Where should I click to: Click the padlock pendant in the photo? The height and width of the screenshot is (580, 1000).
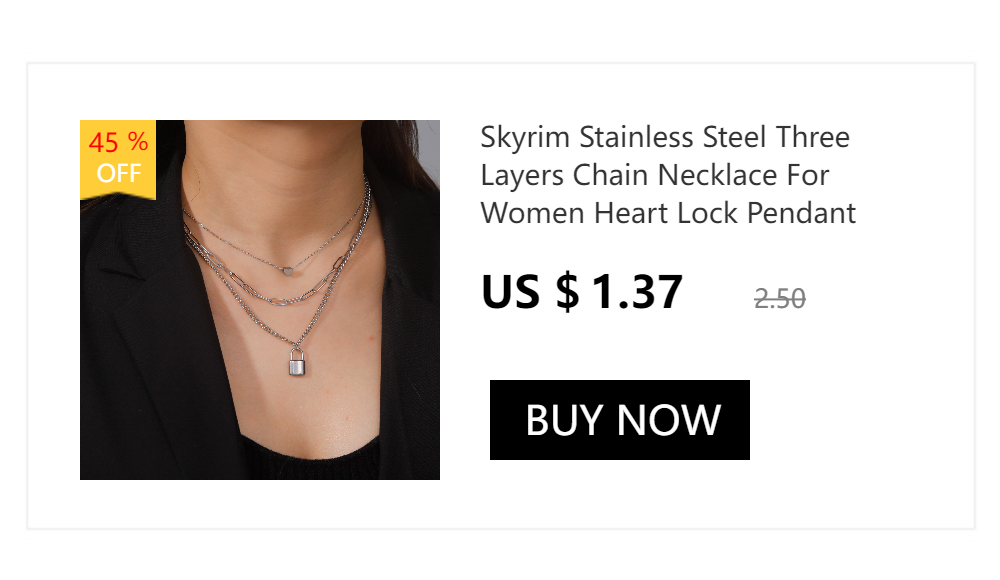[297, 361]
